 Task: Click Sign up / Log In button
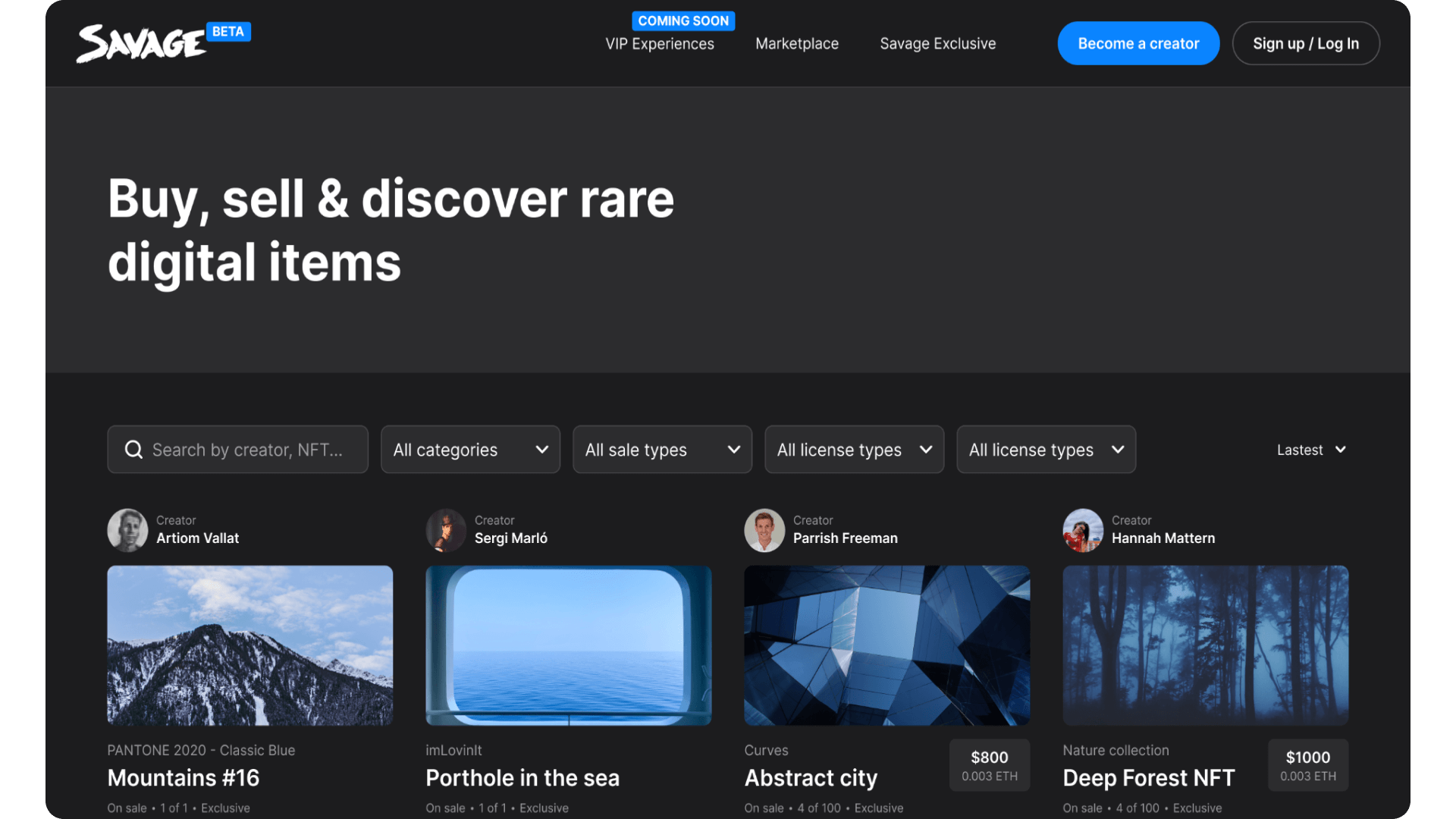(1306, 43)
